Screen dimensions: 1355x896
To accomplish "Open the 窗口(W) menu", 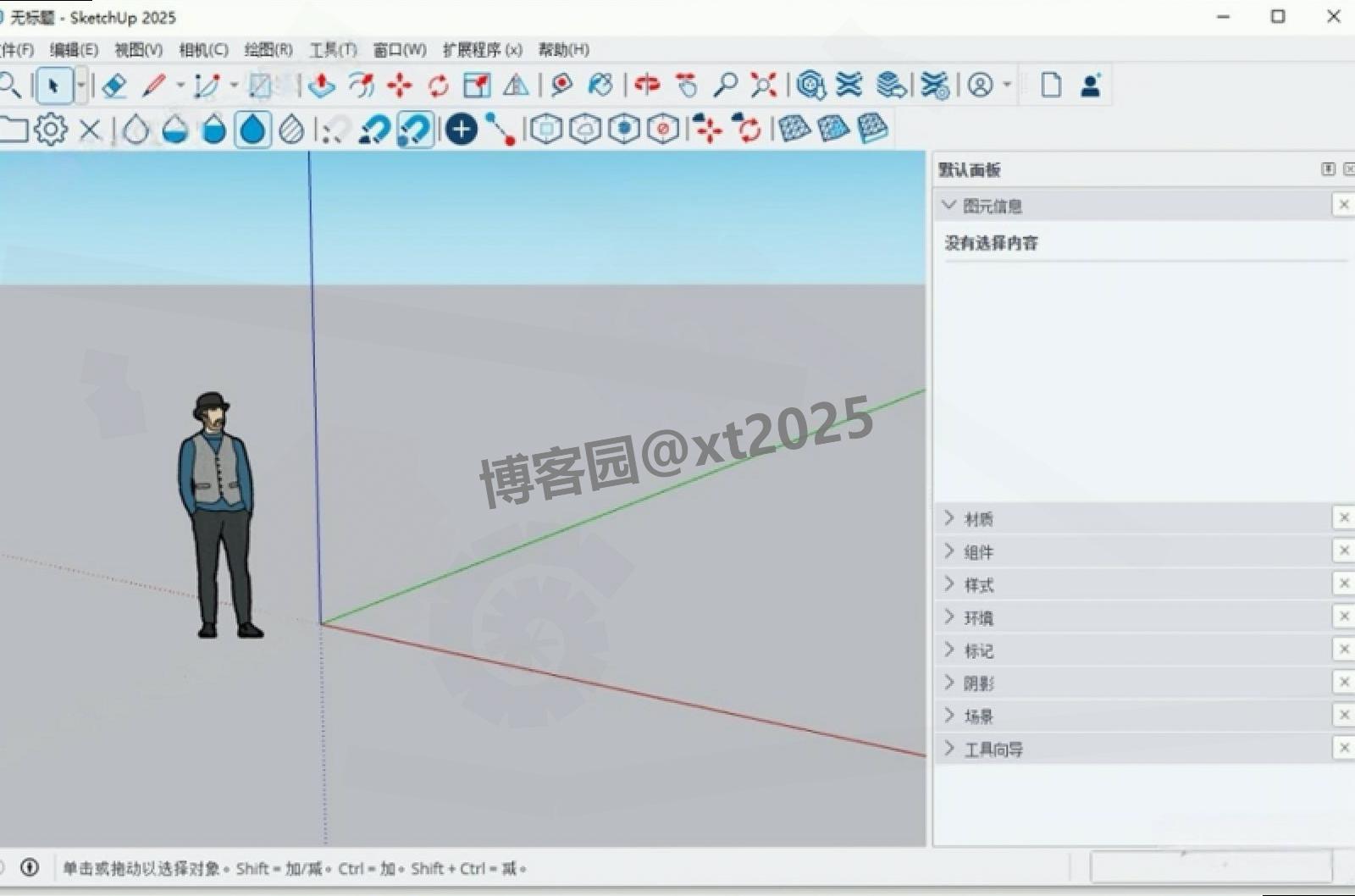I will coord(400,50).
